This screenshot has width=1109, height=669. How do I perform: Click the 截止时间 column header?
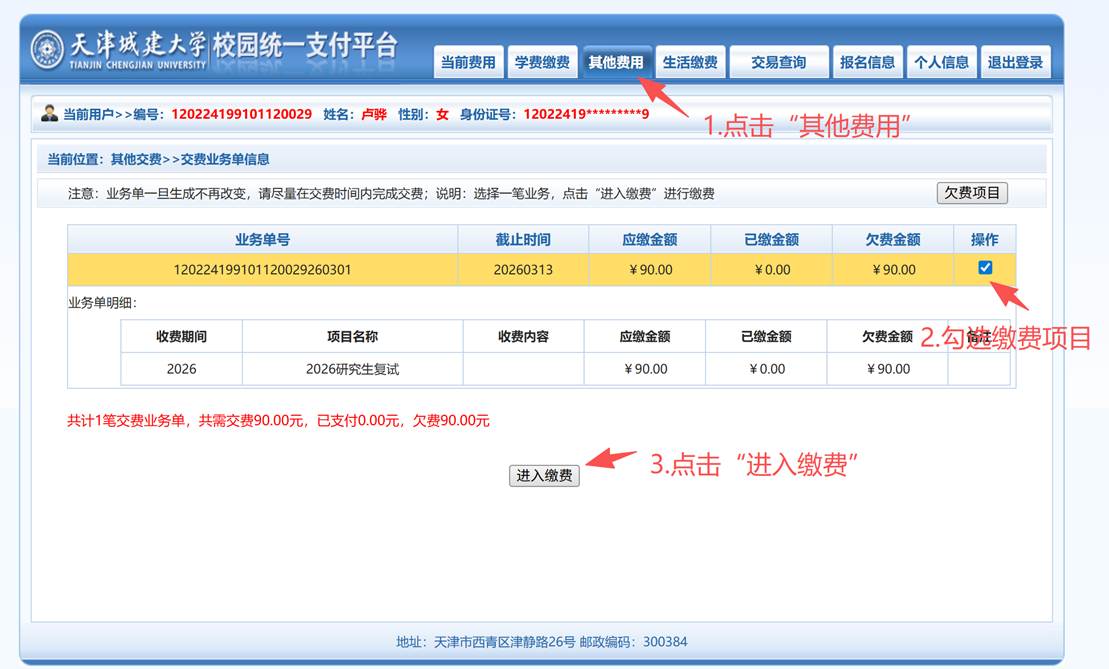522,240
